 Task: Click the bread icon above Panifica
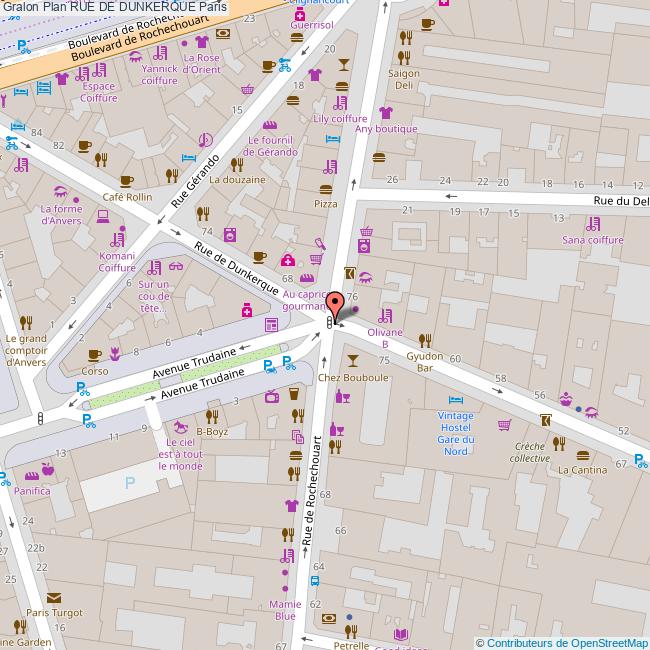point(45,470)
